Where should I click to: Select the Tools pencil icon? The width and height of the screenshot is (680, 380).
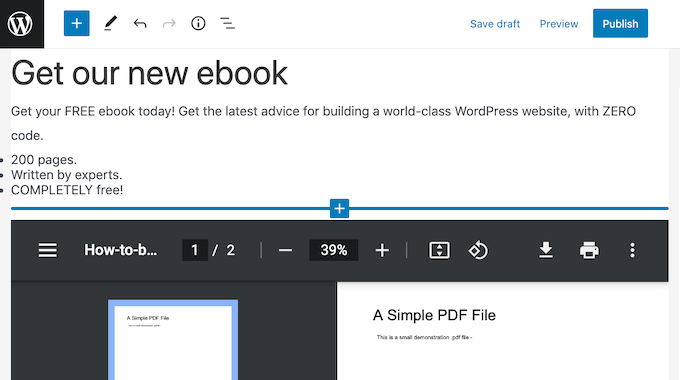tap(111, 23)
